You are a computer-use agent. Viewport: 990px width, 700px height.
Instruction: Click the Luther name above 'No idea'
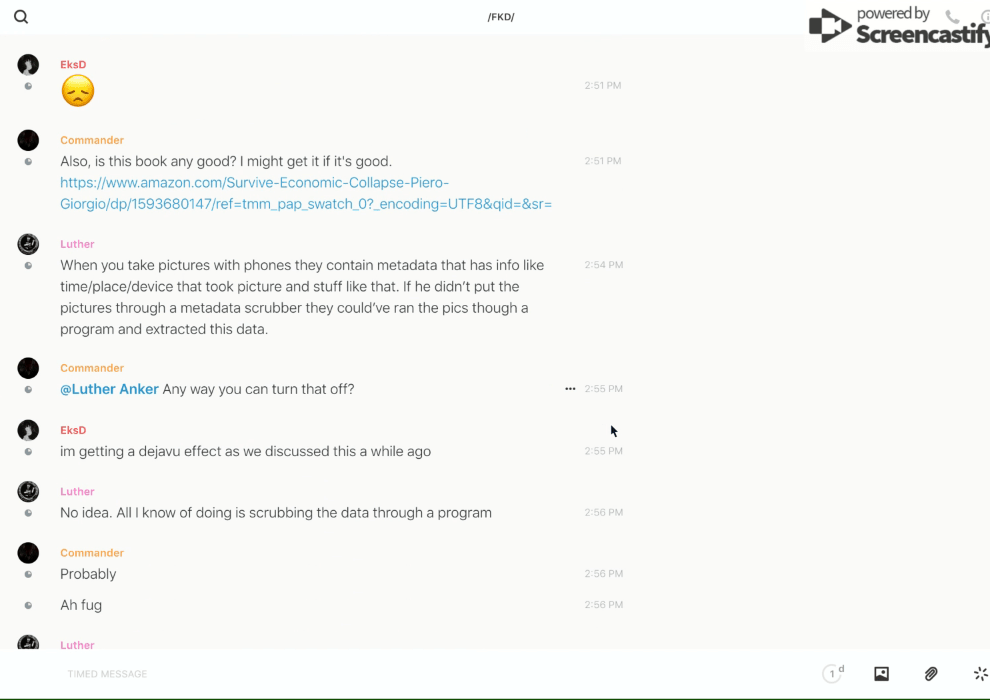click(x=77, y=492)
